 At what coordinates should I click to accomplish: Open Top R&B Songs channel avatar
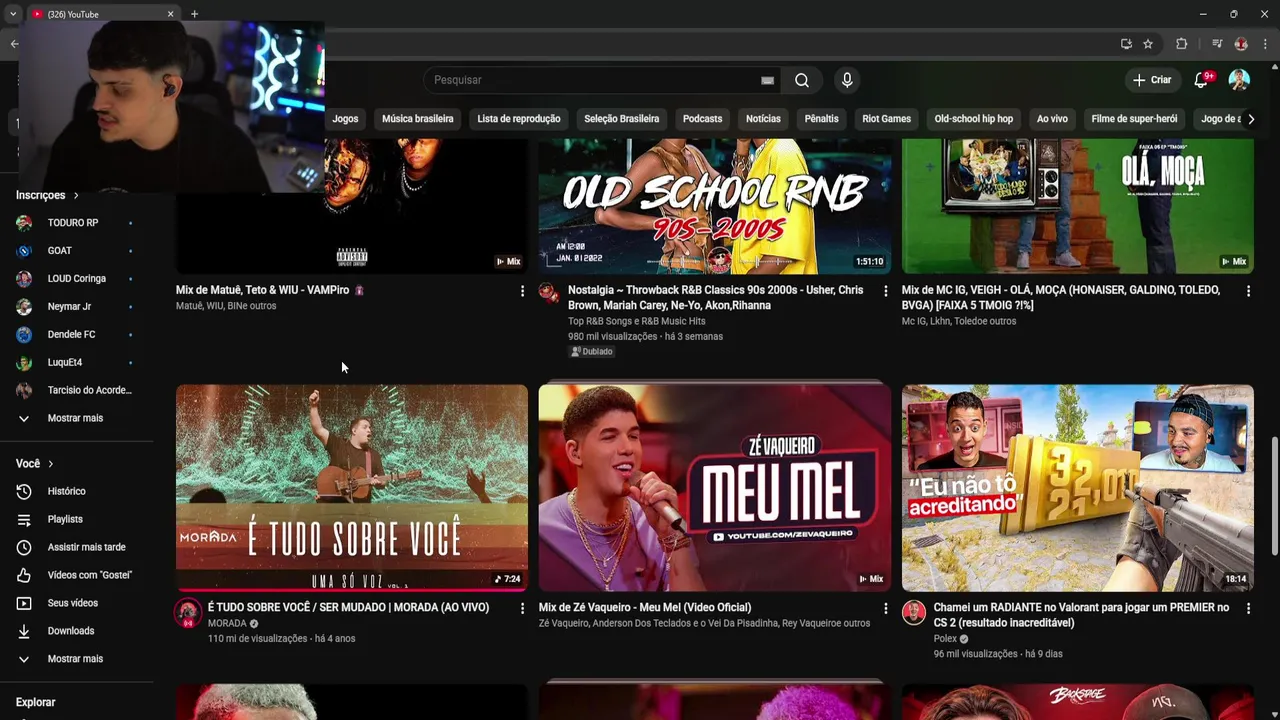pos(549,291)
